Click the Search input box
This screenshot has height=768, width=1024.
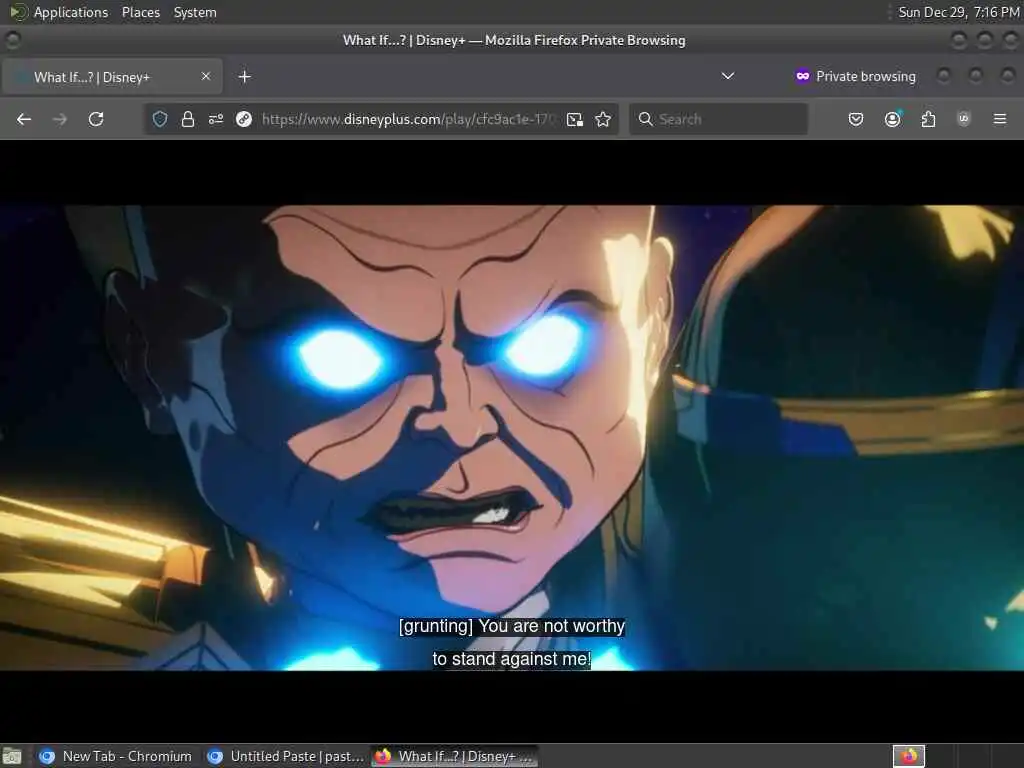(x=718, y=119)
